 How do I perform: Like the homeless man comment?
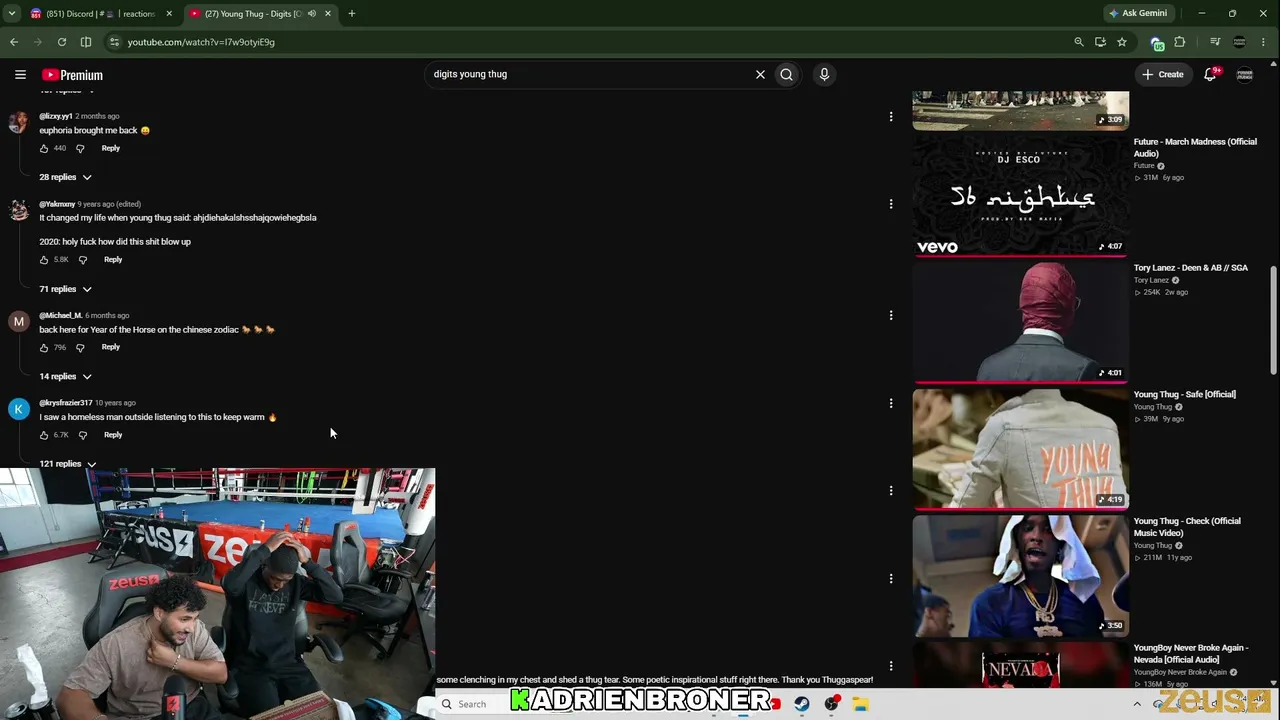pyautogui.click(x=44, y=435)
